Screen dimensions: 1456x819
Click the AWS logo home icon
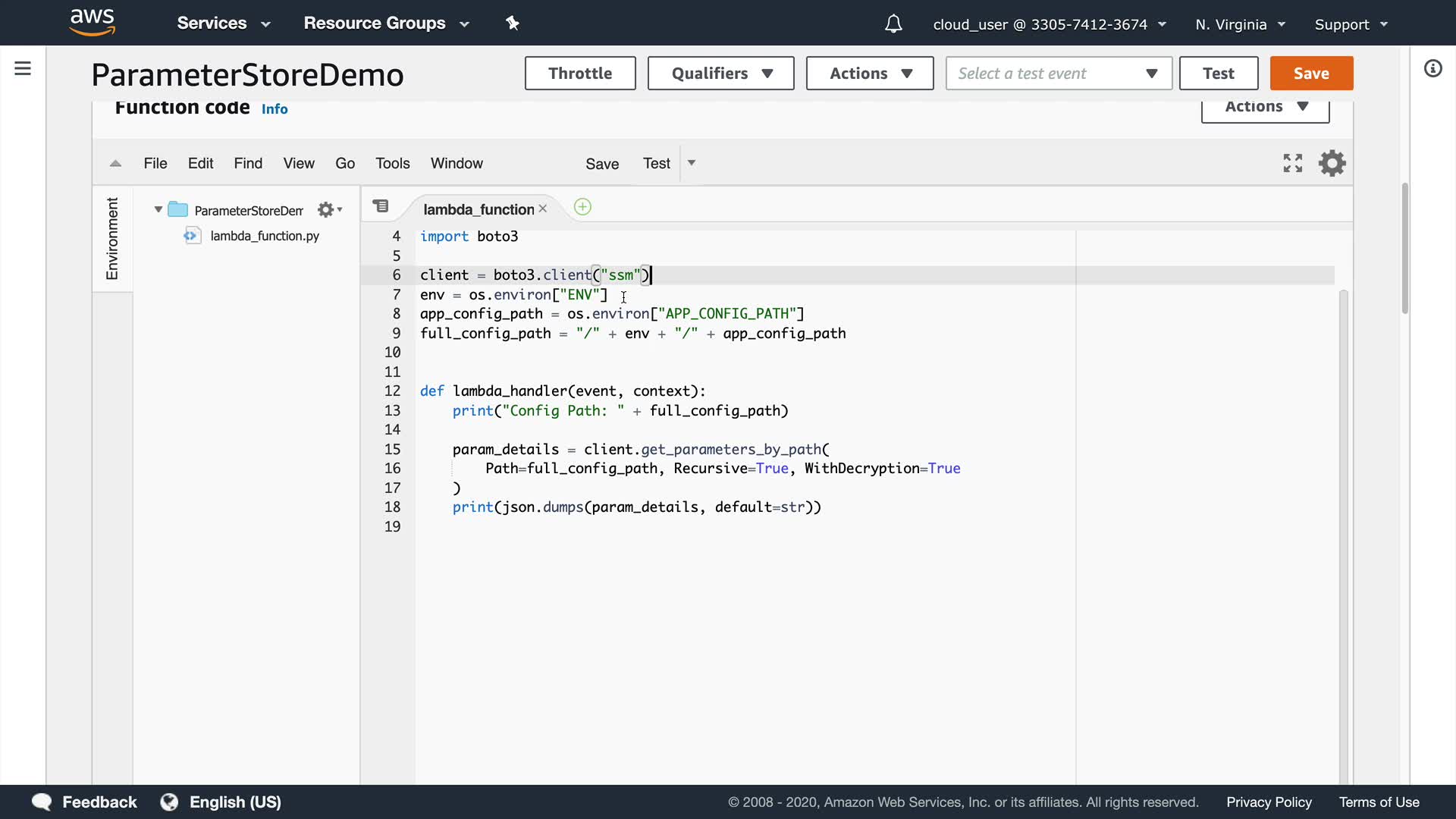[92, 22]
